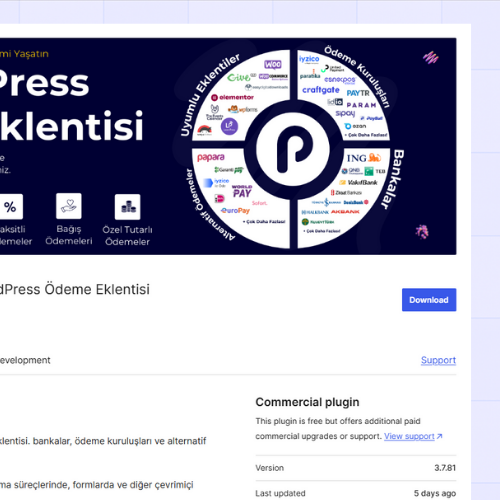Image resolution: width=500 pixels, height=500 pixels.
Task: Click the blue Download button
Action: [429, 300]
